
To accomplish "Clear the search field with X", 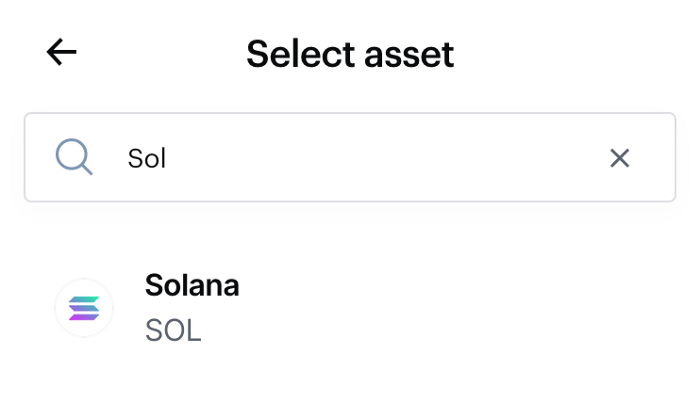I will click(x=620, y=157).
